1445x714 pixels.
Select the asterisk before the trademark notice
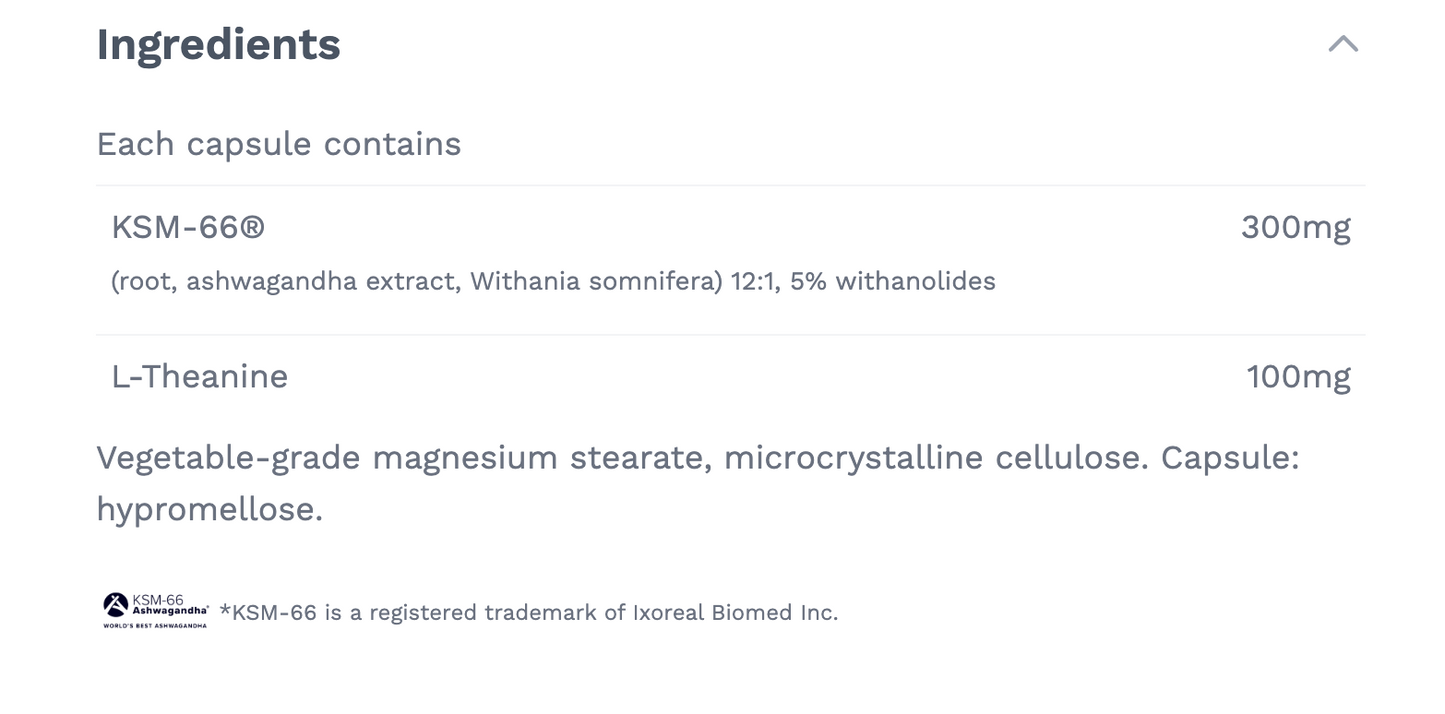pos(226,611)
